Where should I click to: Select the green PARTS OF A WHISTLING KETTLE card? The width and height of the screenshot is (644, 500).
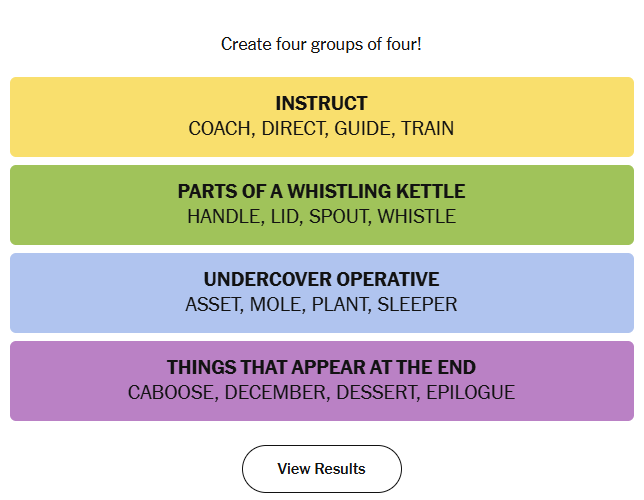[322, 205]
